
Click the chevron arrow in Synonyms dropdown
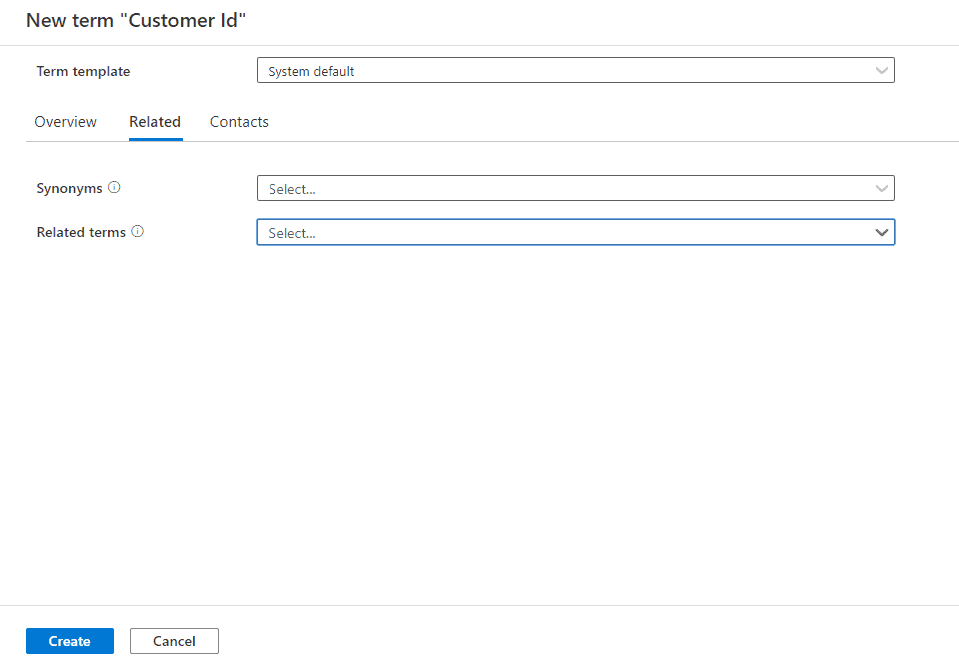pos(881,188)
